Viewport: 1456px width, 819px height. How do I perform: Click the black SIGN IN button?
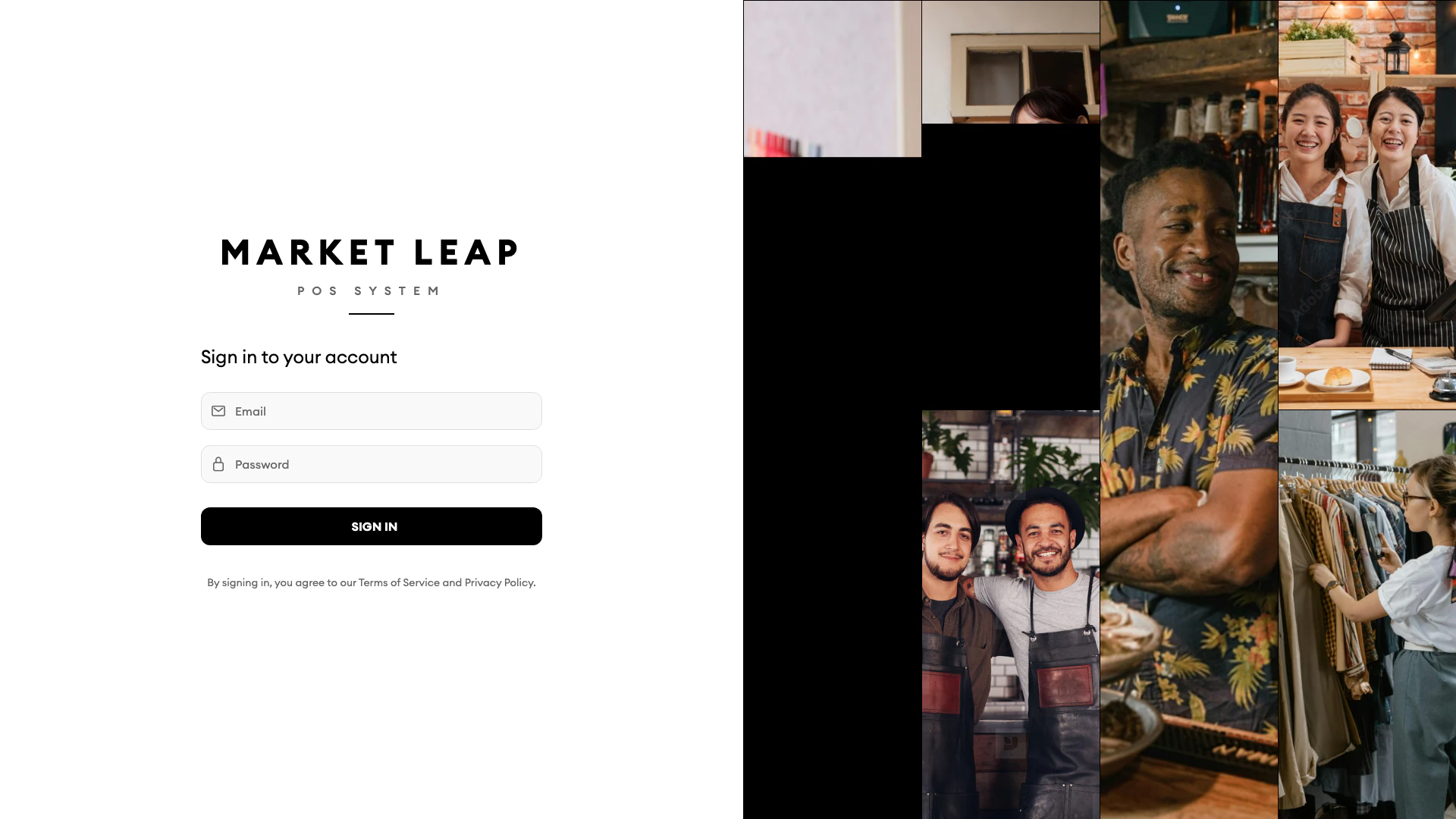pos(372,526)
